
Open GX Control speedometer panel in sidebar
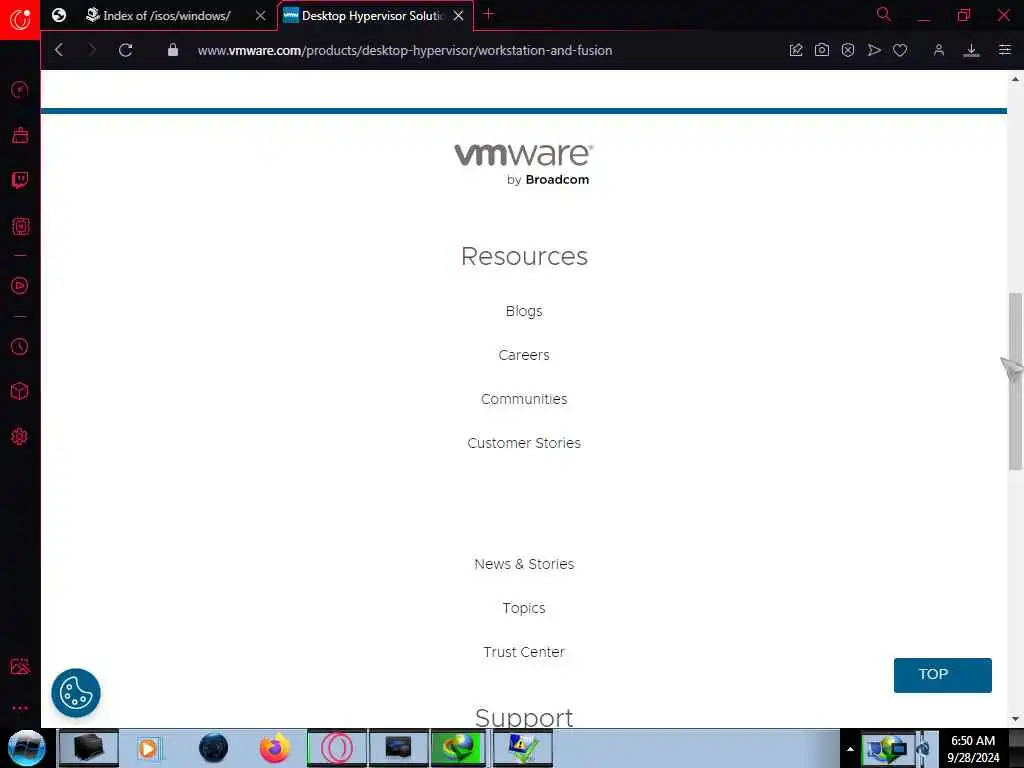(20, 89)
